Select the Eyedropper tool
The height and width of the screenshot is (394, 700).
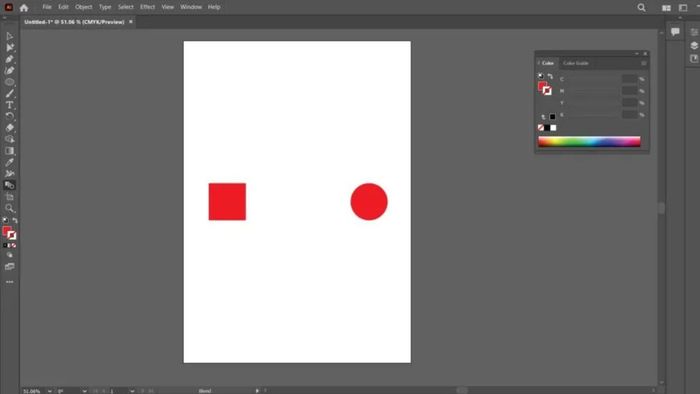tap(9, 162)
